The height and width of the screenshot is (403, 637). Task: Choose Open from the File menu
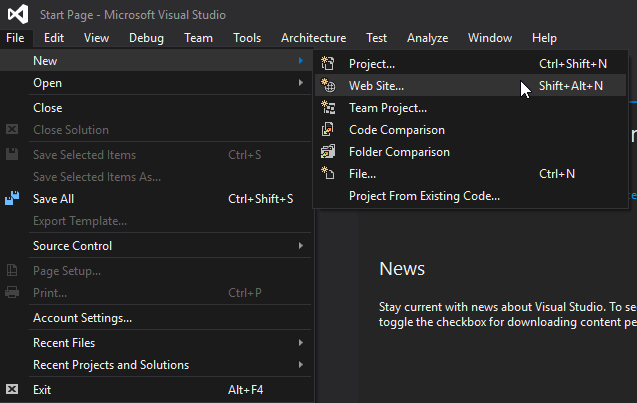(x=156, y=82)
